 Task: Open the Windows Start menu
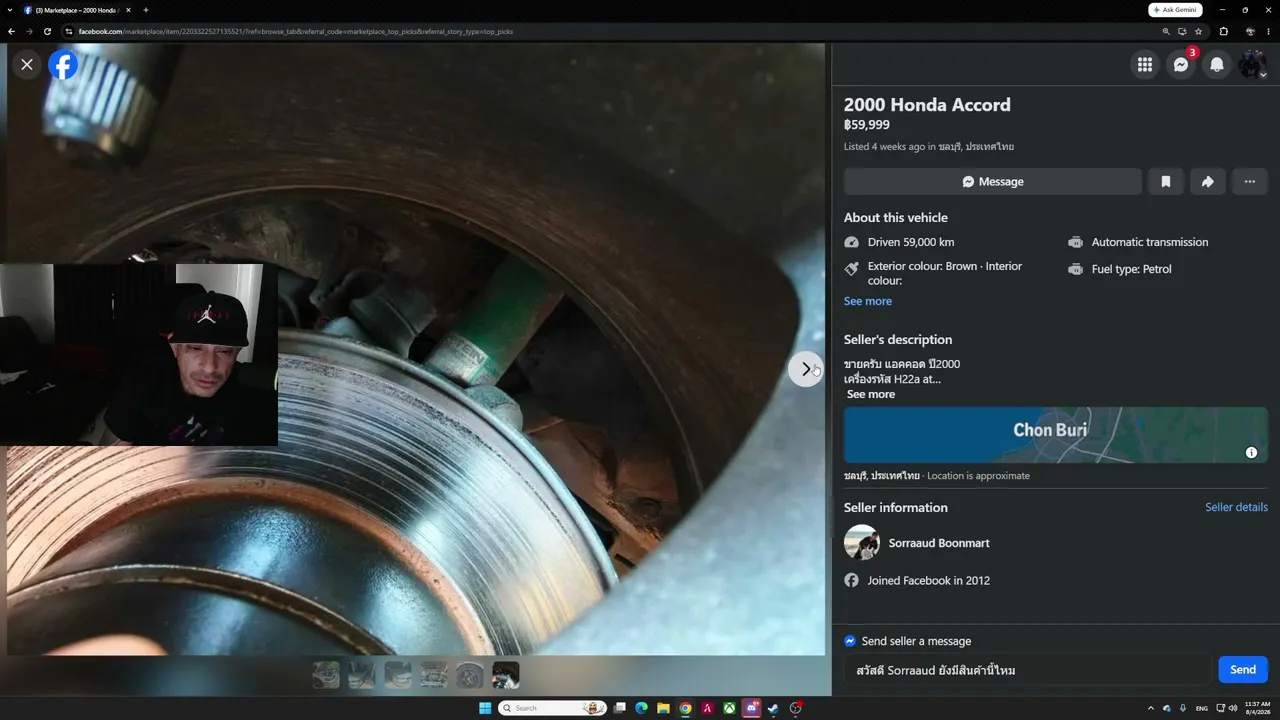click(485, 708)
